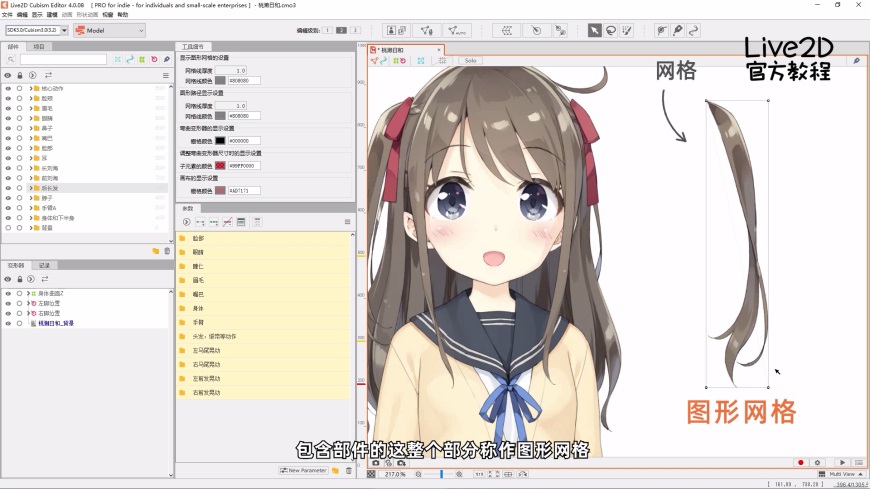Open the 建模 menu
870x489 pixels.
tap(52, 15)
